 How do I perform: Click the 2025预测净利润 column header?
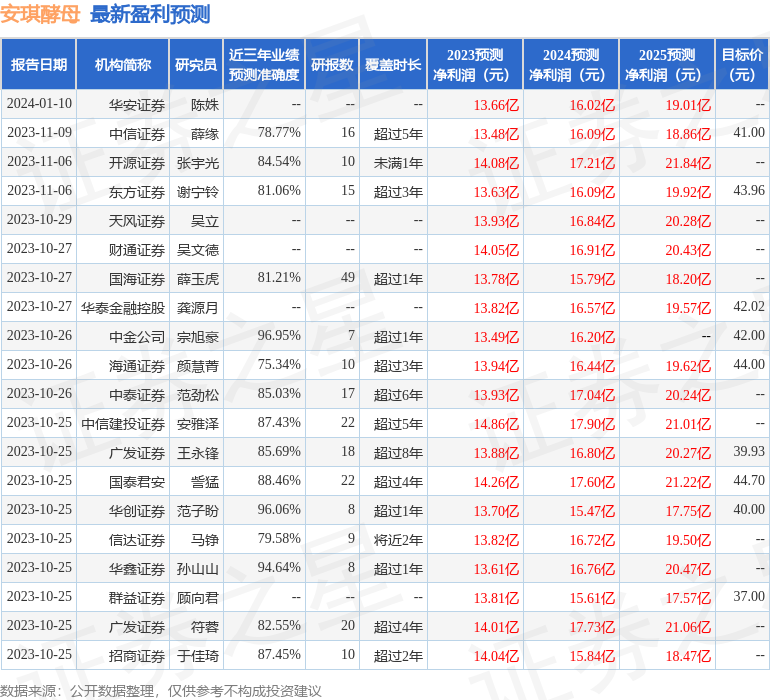pos(667,65)
